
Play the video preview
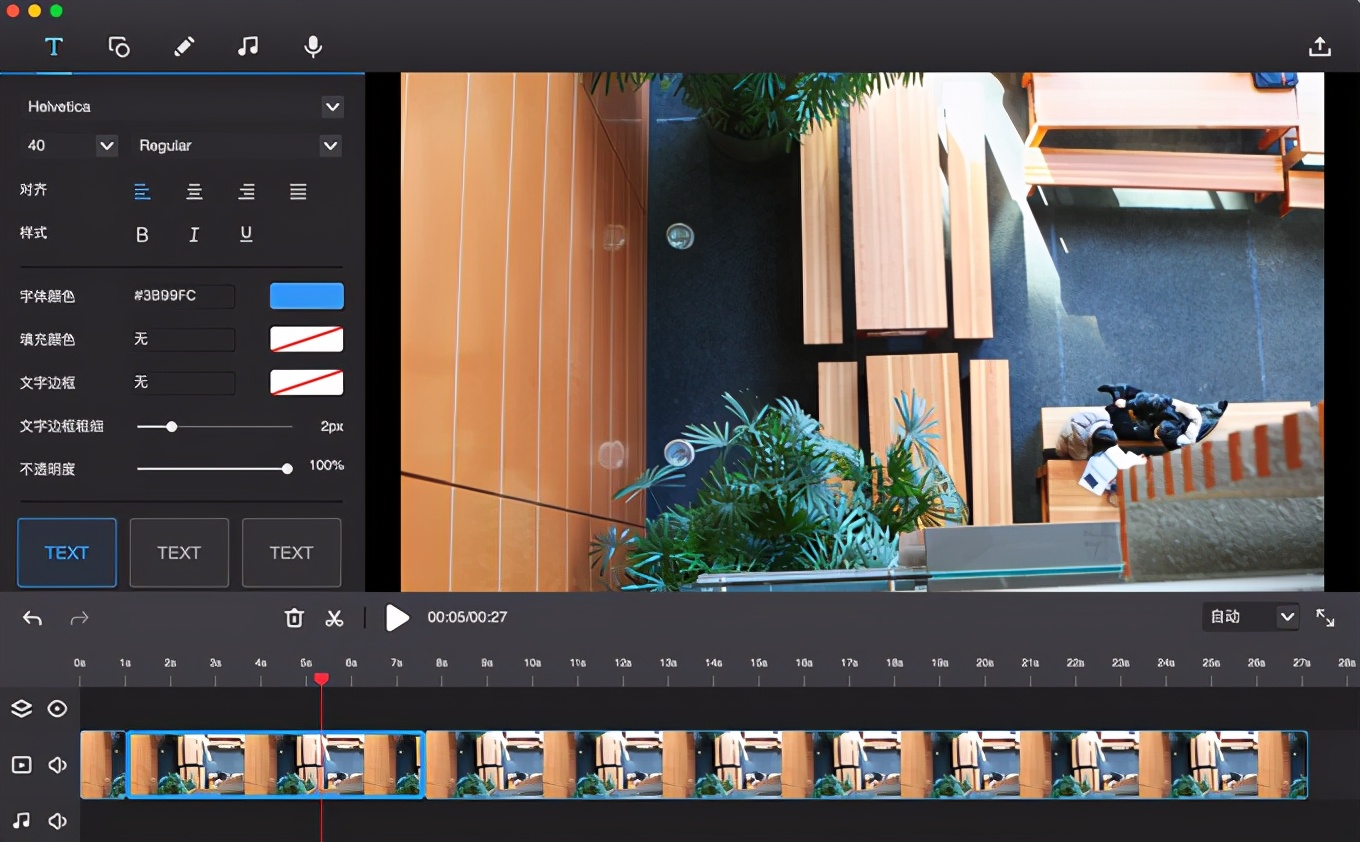[x=397, y=618]
